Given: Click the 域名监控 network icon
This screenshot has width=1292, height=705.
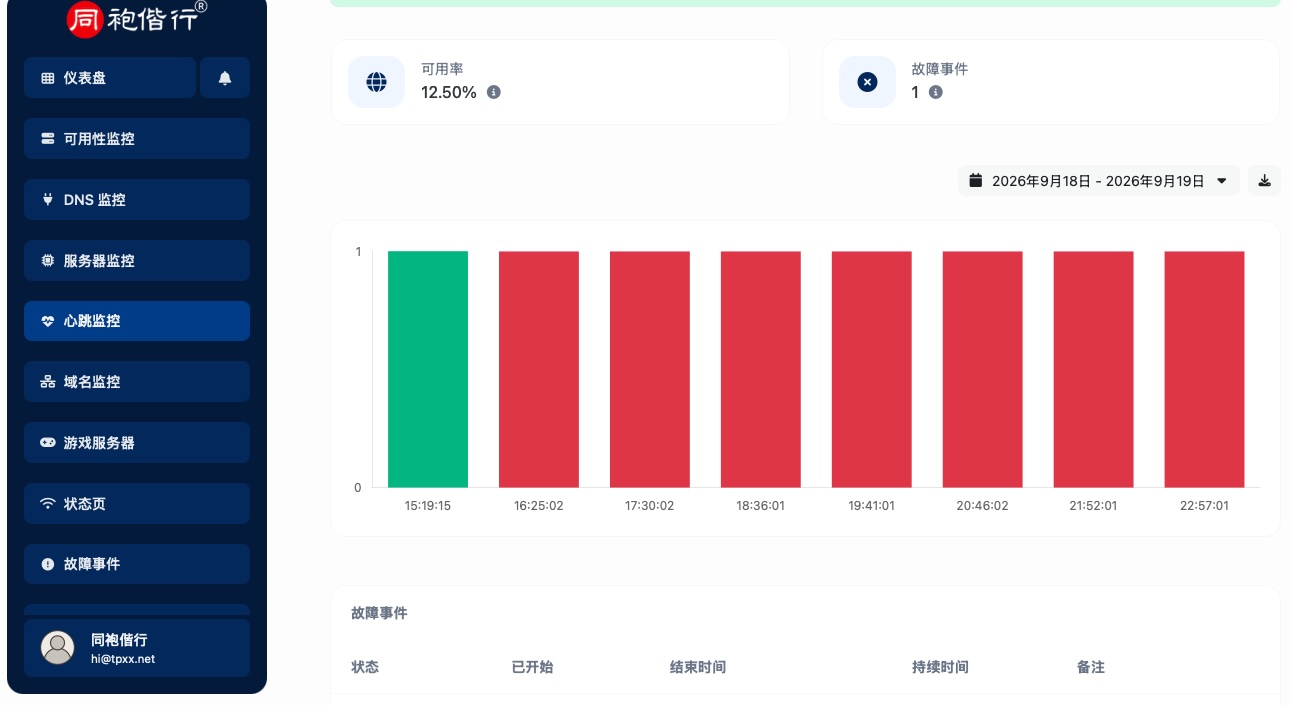Looking at the screenshot, I should pyautogui.click(x=48, y=382).
